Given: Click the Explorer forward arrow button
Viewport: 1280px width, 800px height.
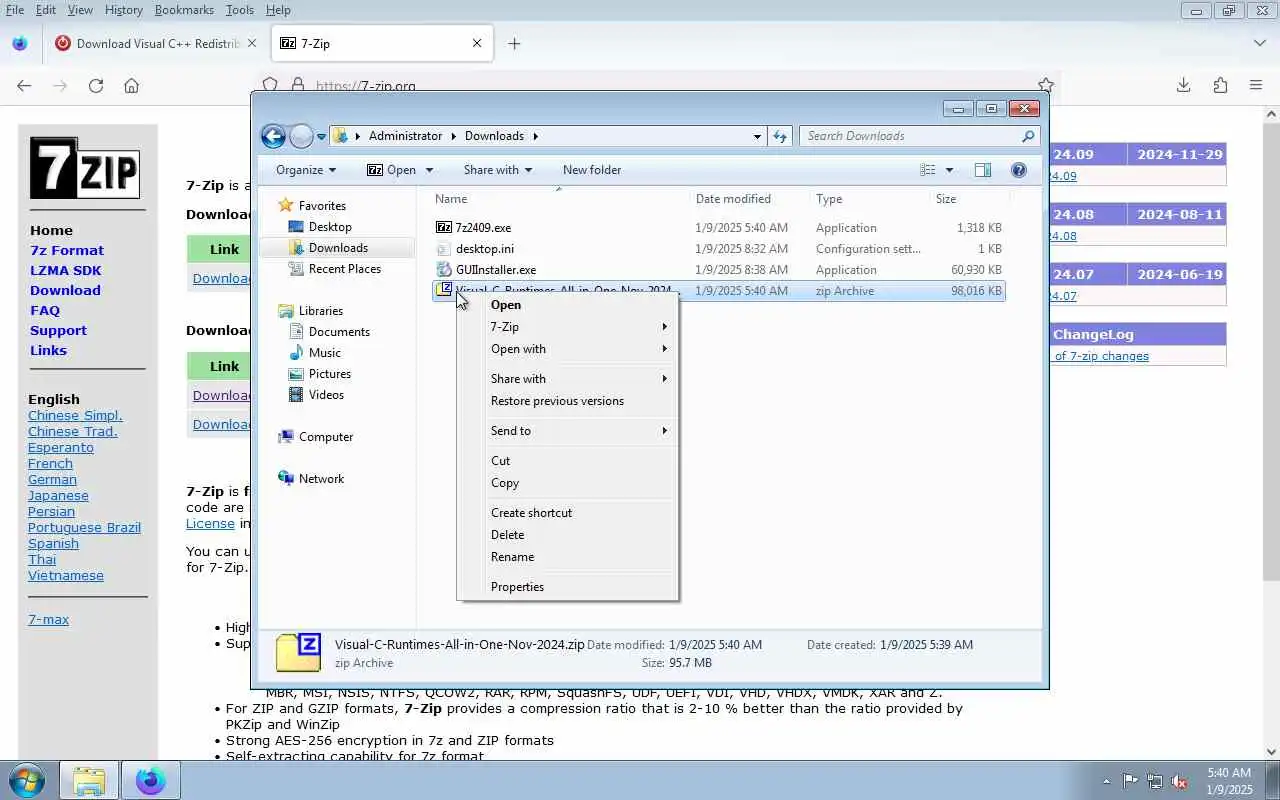Looking at the screenshot, I should click(x=301, y=136).
